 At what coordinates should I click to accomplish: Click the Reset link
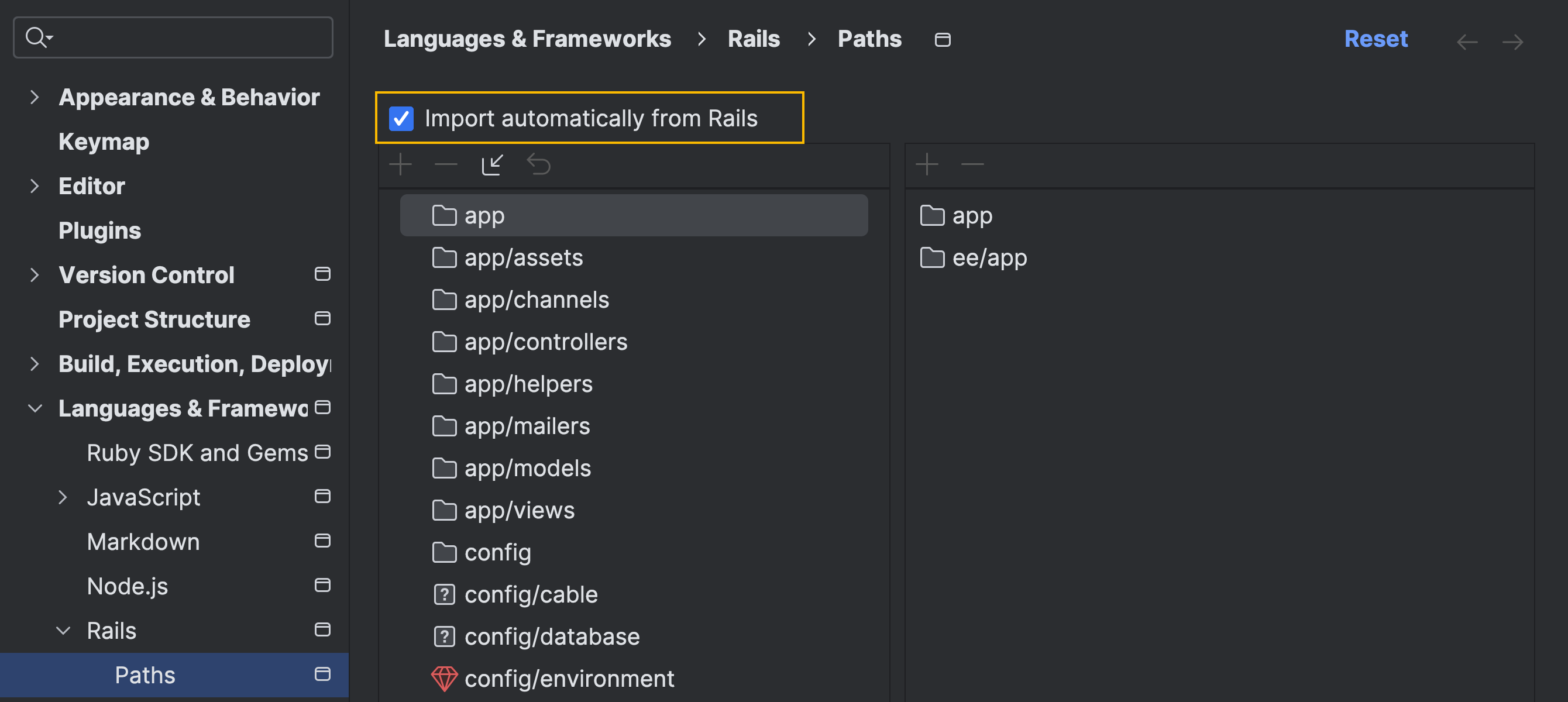tap(1376, 39)
